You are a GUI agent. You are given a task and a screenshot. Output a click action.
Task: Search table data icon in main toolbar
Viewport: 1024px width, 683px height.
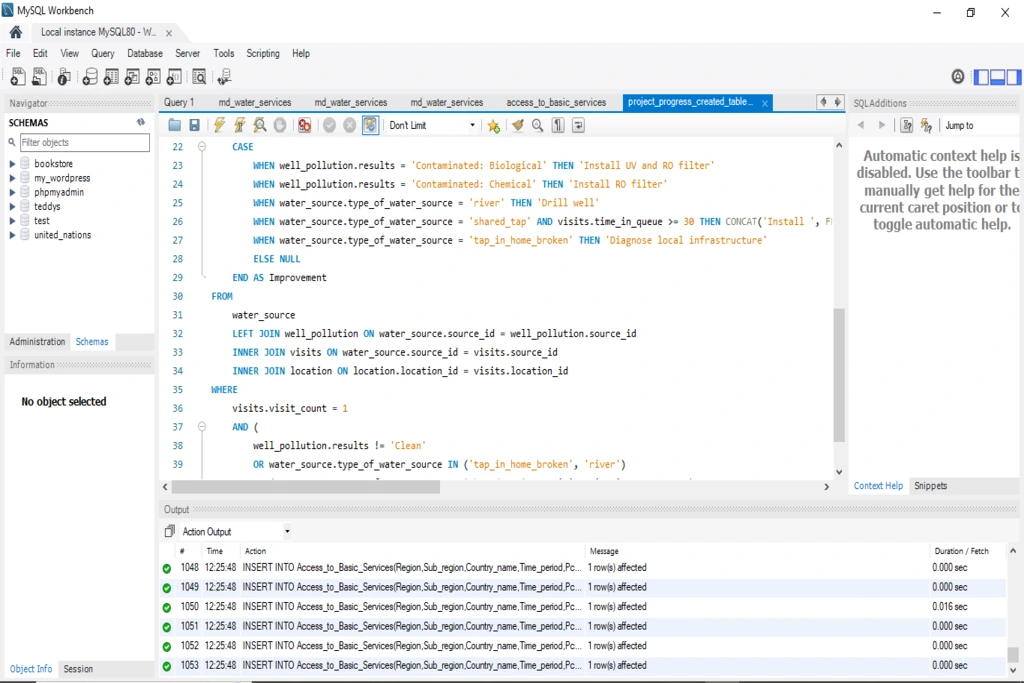[x=199, y=77]
